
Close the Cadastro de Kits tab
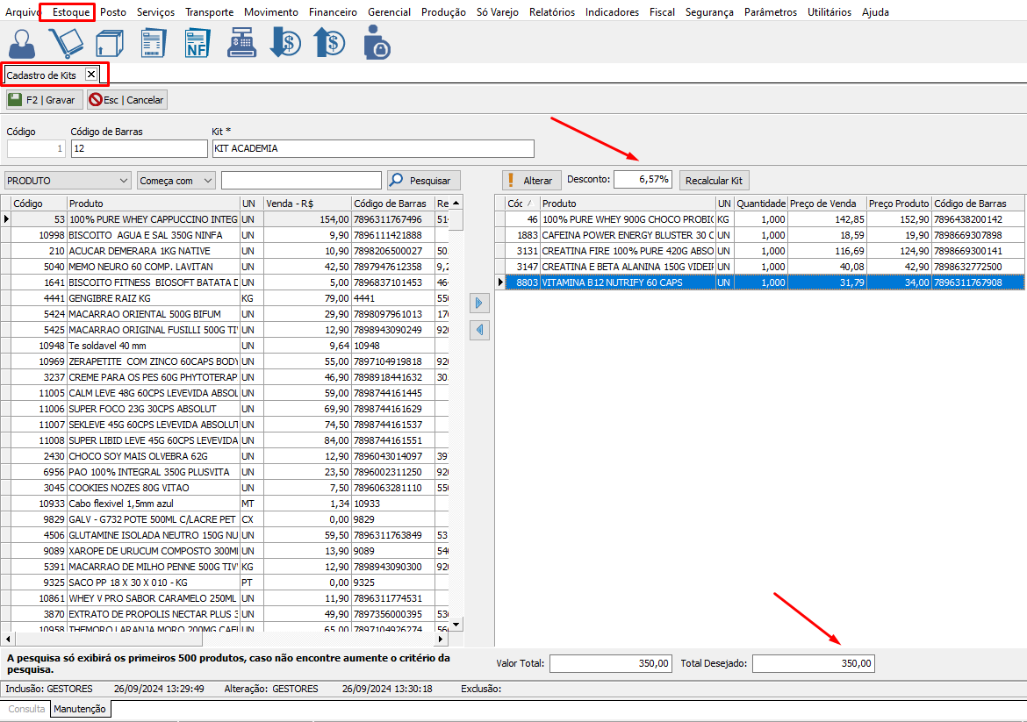coord(91,74)
